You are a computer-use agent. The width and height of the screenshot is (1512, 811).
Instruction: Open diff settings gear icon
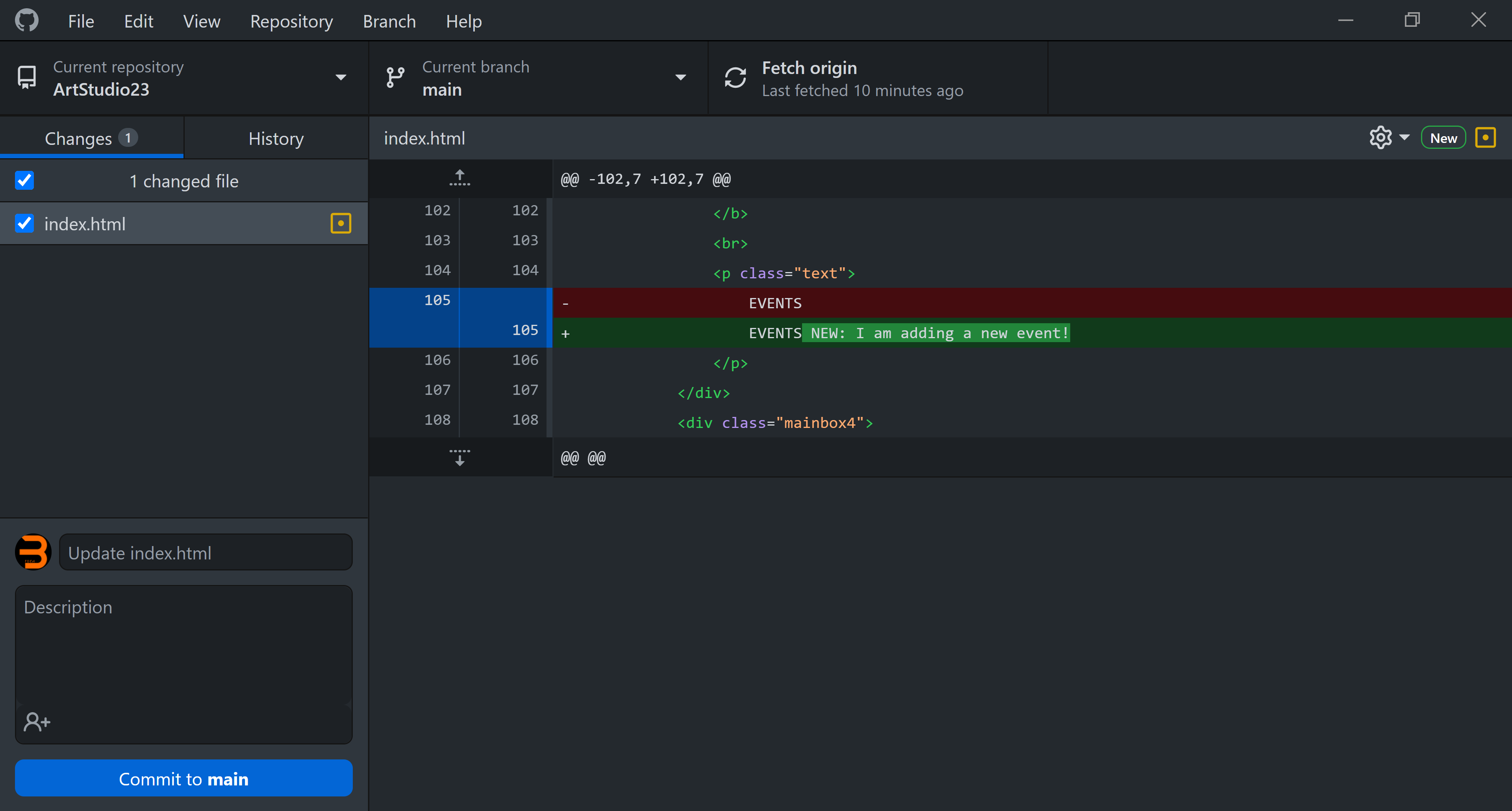(1380, 138)
